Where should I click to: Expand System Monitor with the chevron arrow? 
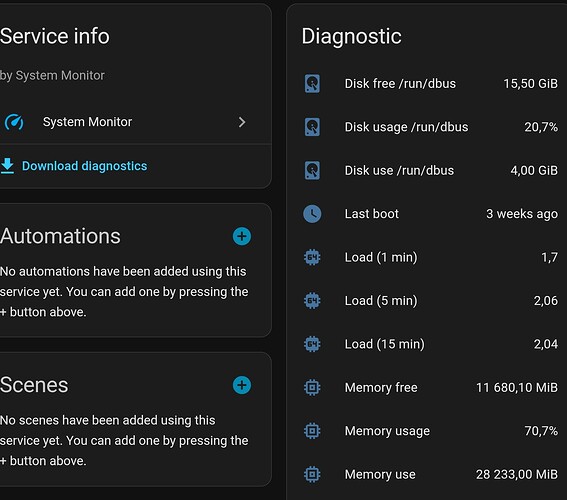point(242,122)
